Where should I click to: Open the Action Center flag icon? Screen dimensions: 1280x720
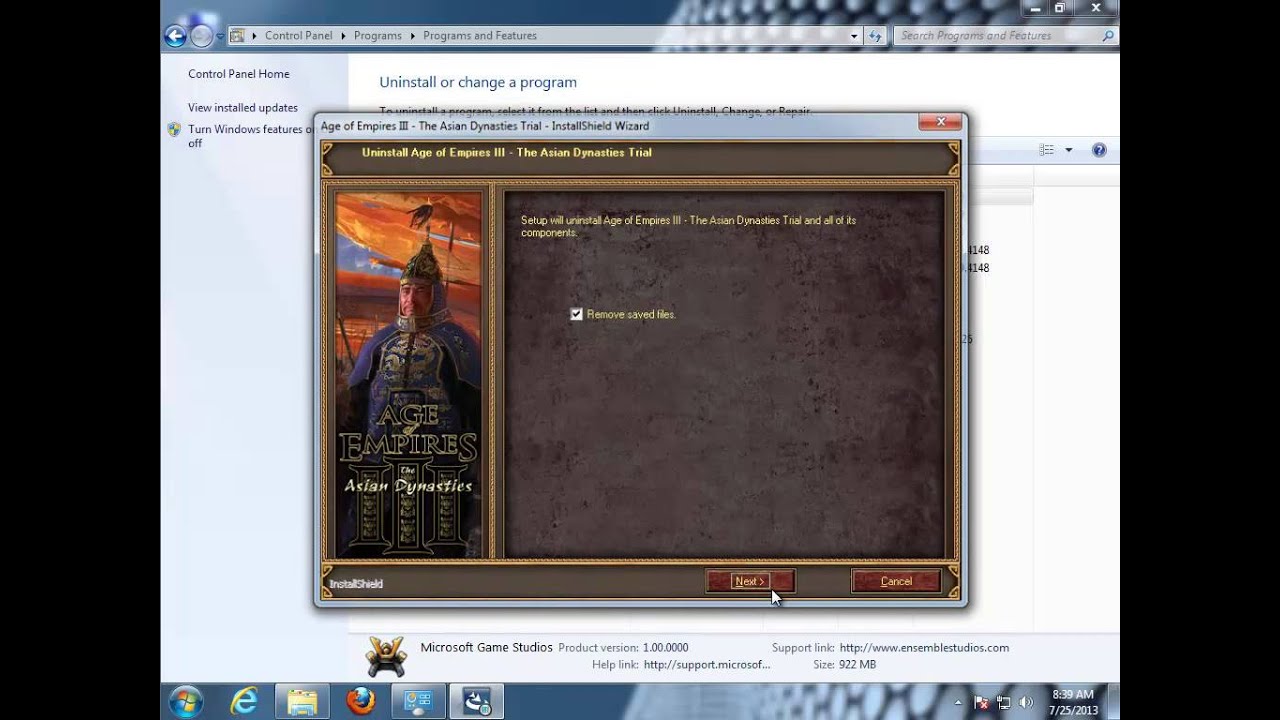(981, 702)
